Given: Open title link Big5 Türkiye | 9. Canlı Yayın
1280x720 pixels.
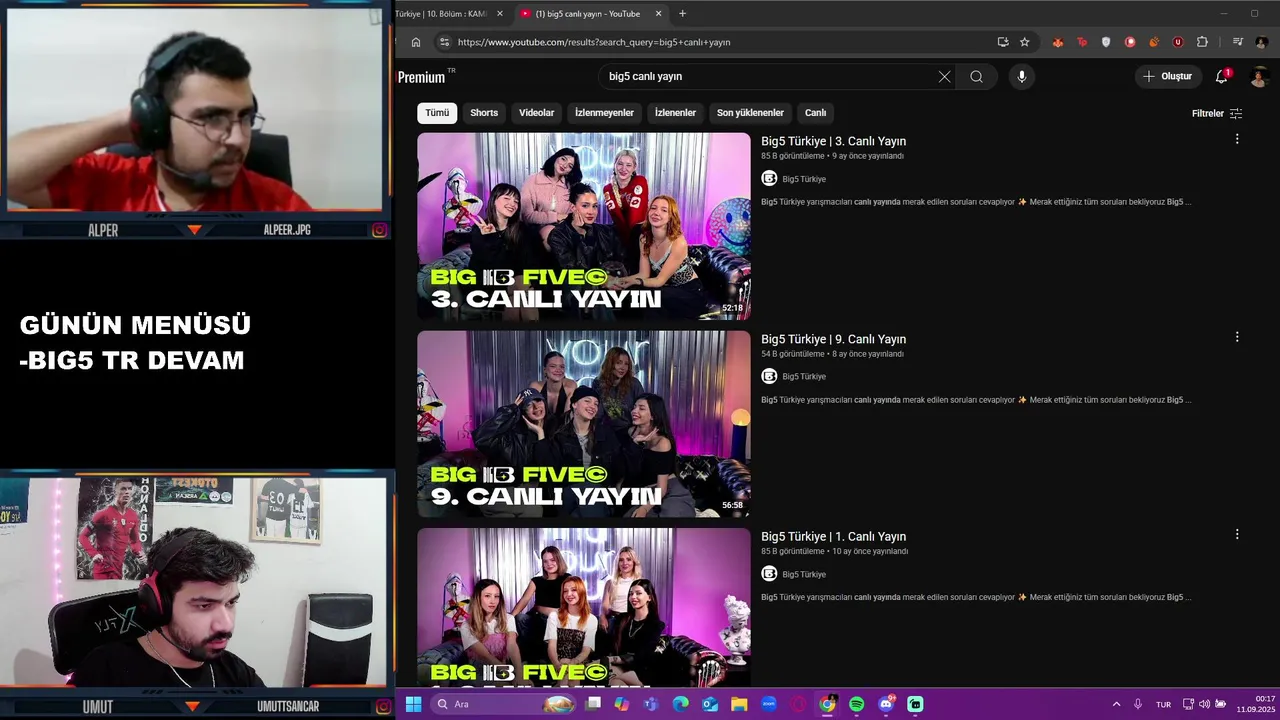Looking at the screenshot, I should (833, 339).
